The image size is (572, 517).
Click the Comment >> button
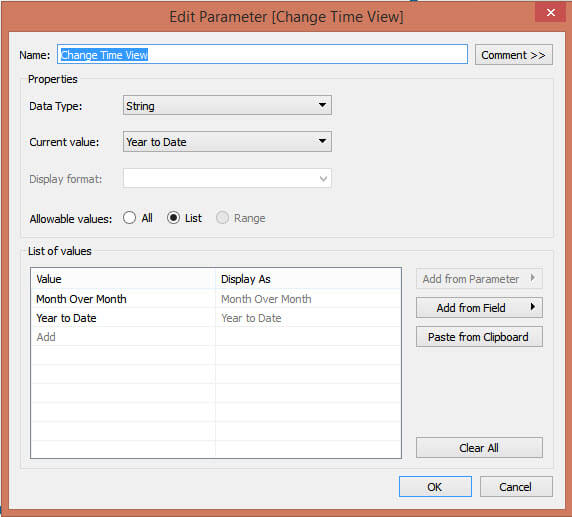click(514, 55)
